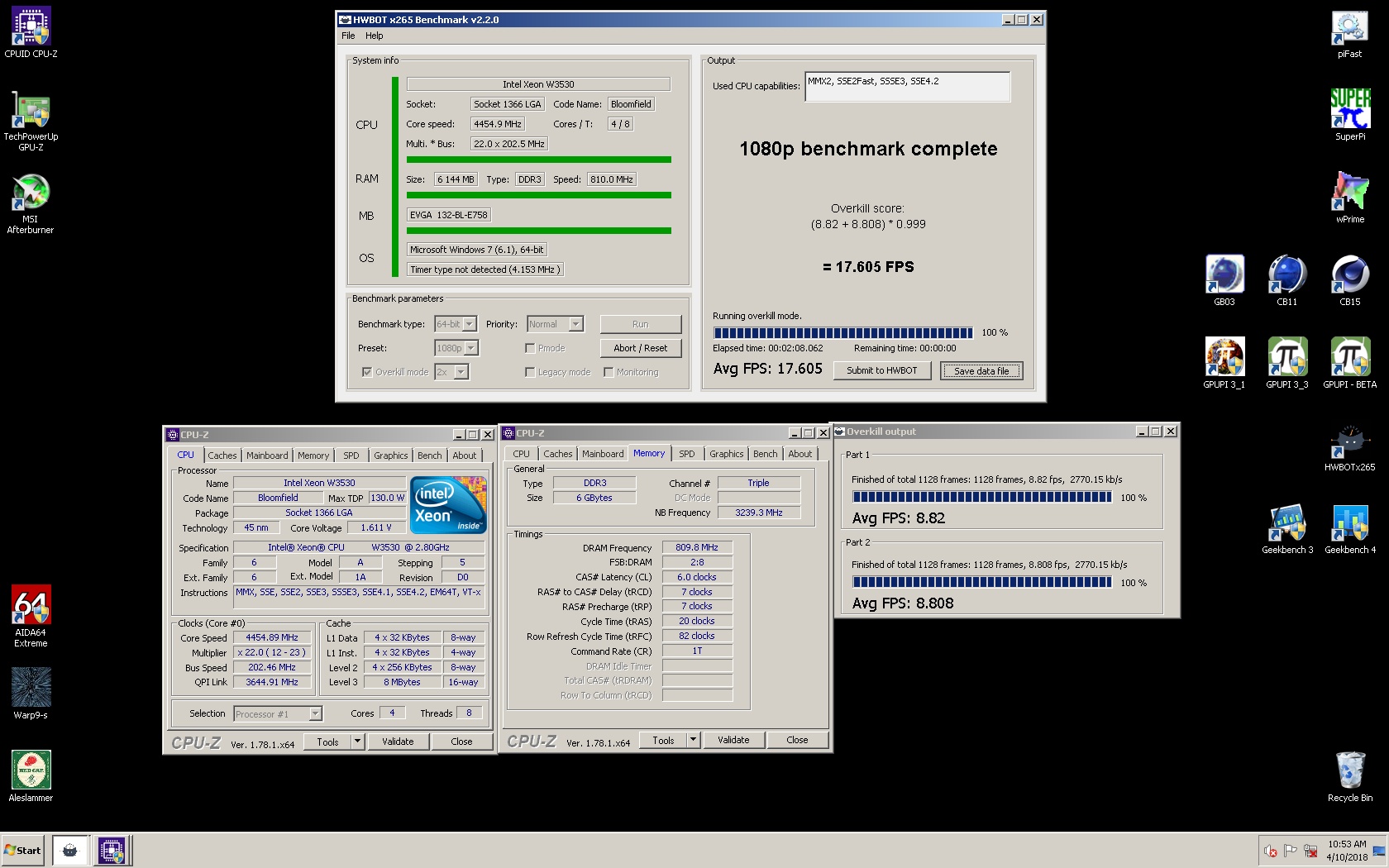Image resolution: width=1389 pixels, height=868 pixels.
Task: Open AIDA64 Extreme desktop icon
Action: (x=31, y=616)
